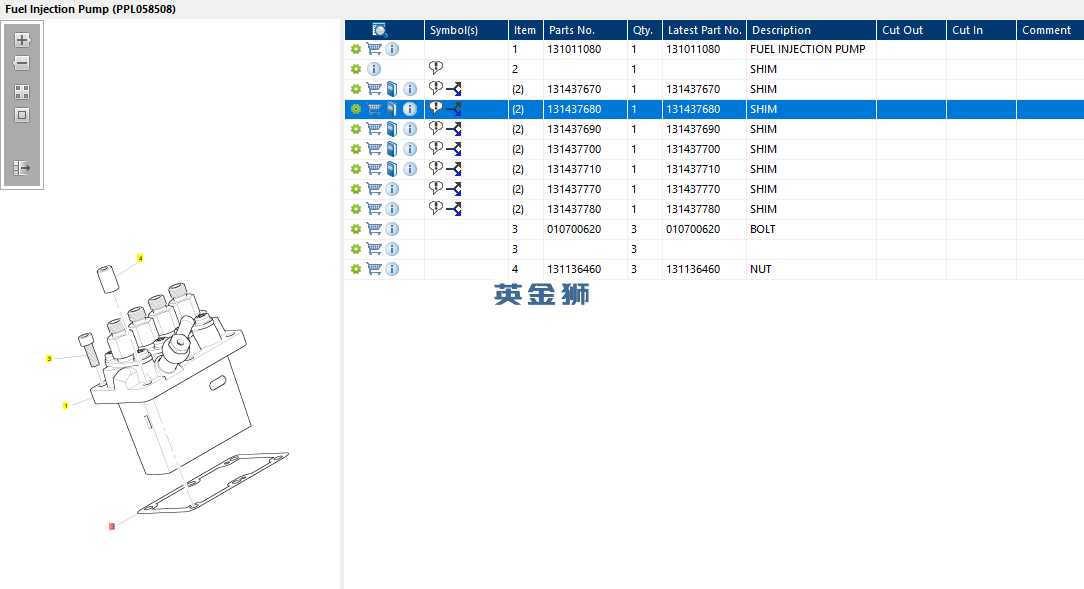The image size is (1084, 589).
Task: Click the Latest Part No. column header
Action: (704, 30)
